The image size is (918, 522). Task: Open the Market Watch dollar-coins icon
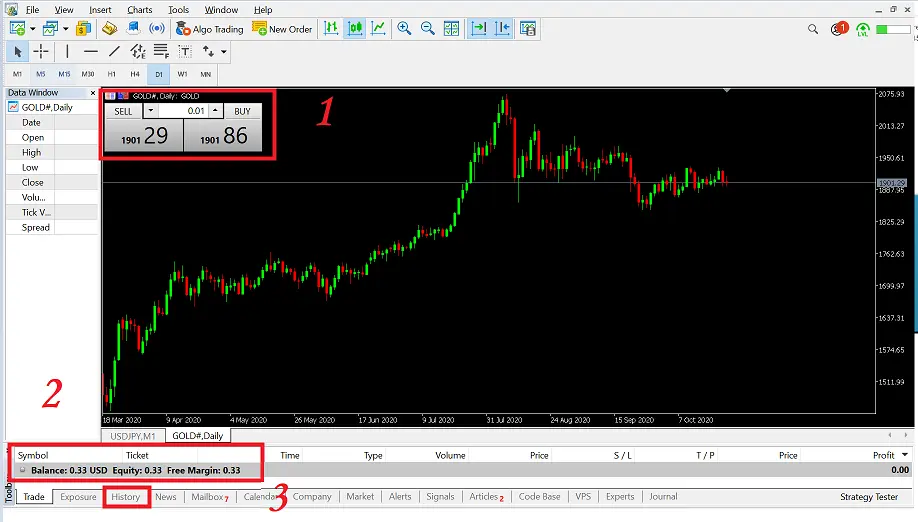[84, 29]
